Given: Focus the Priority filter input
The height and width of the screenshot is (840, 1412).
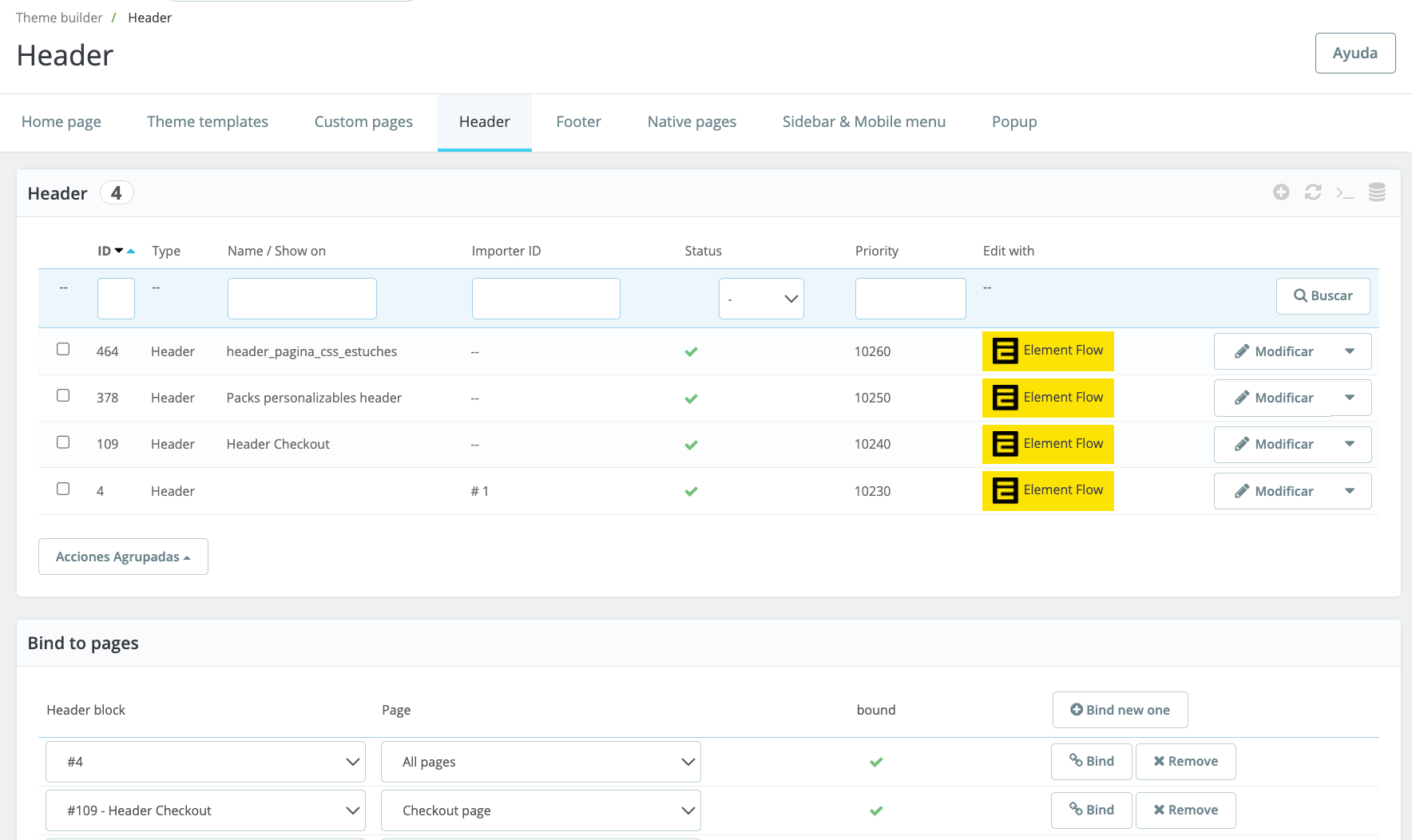Looking at the screenshot, I should click(x=910, y=299).
